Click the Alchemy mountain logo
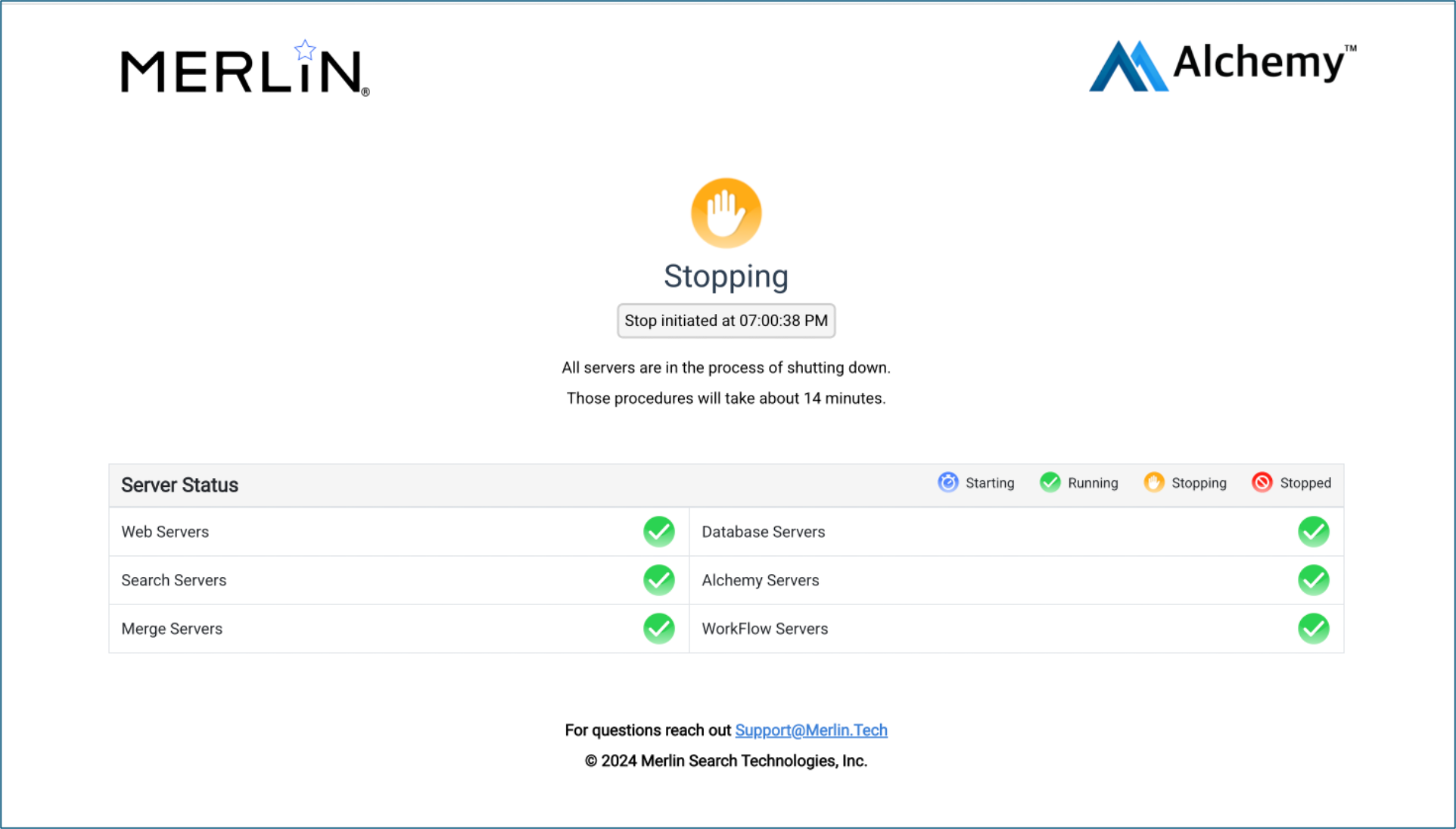Viewport: 1456px width, 829px height. 1128,67
